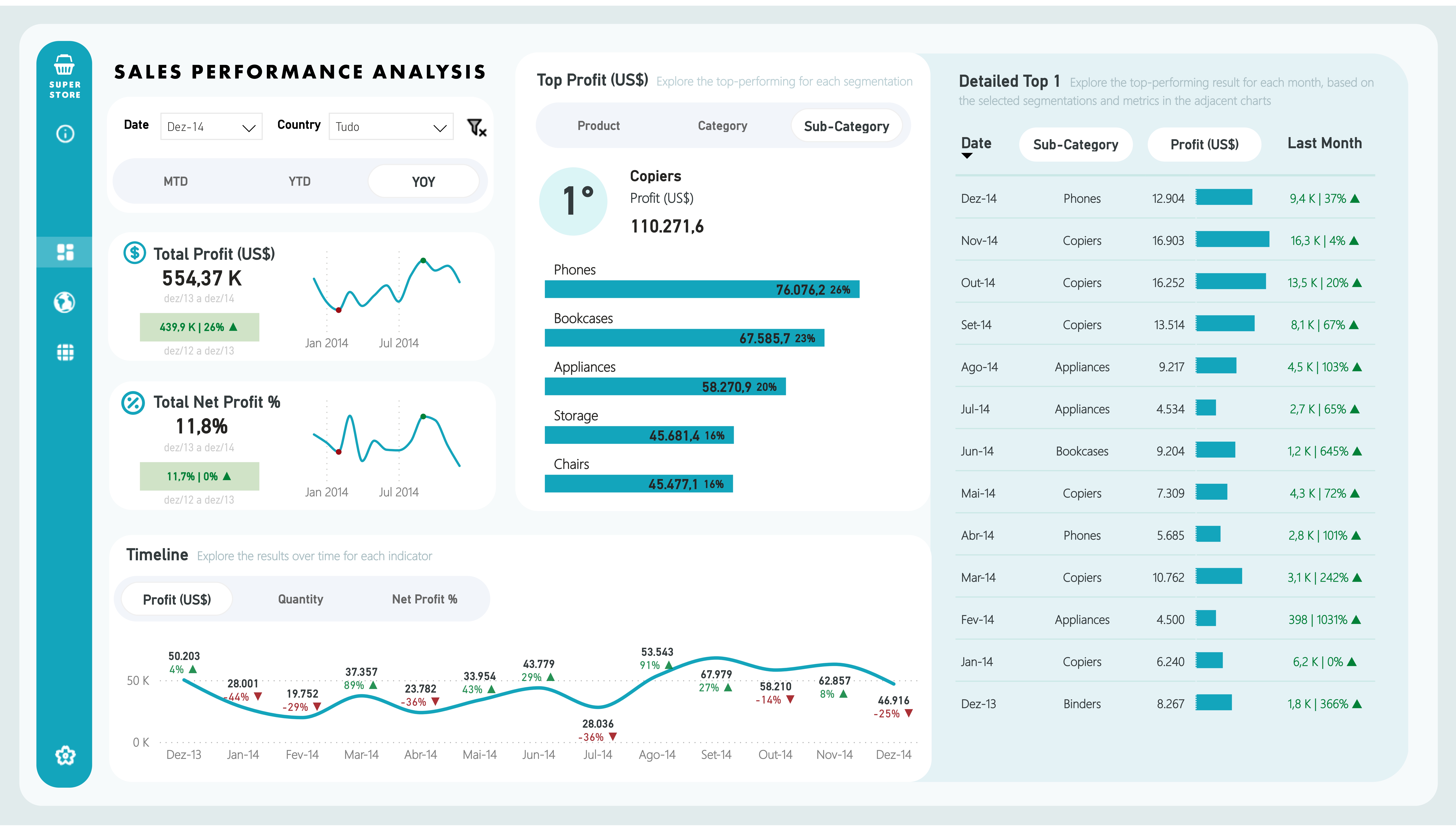The width and height of the screenshot is (1456, 831).
Task: Click the red down arrow next to -25%
Action: [x=909, y=713]
